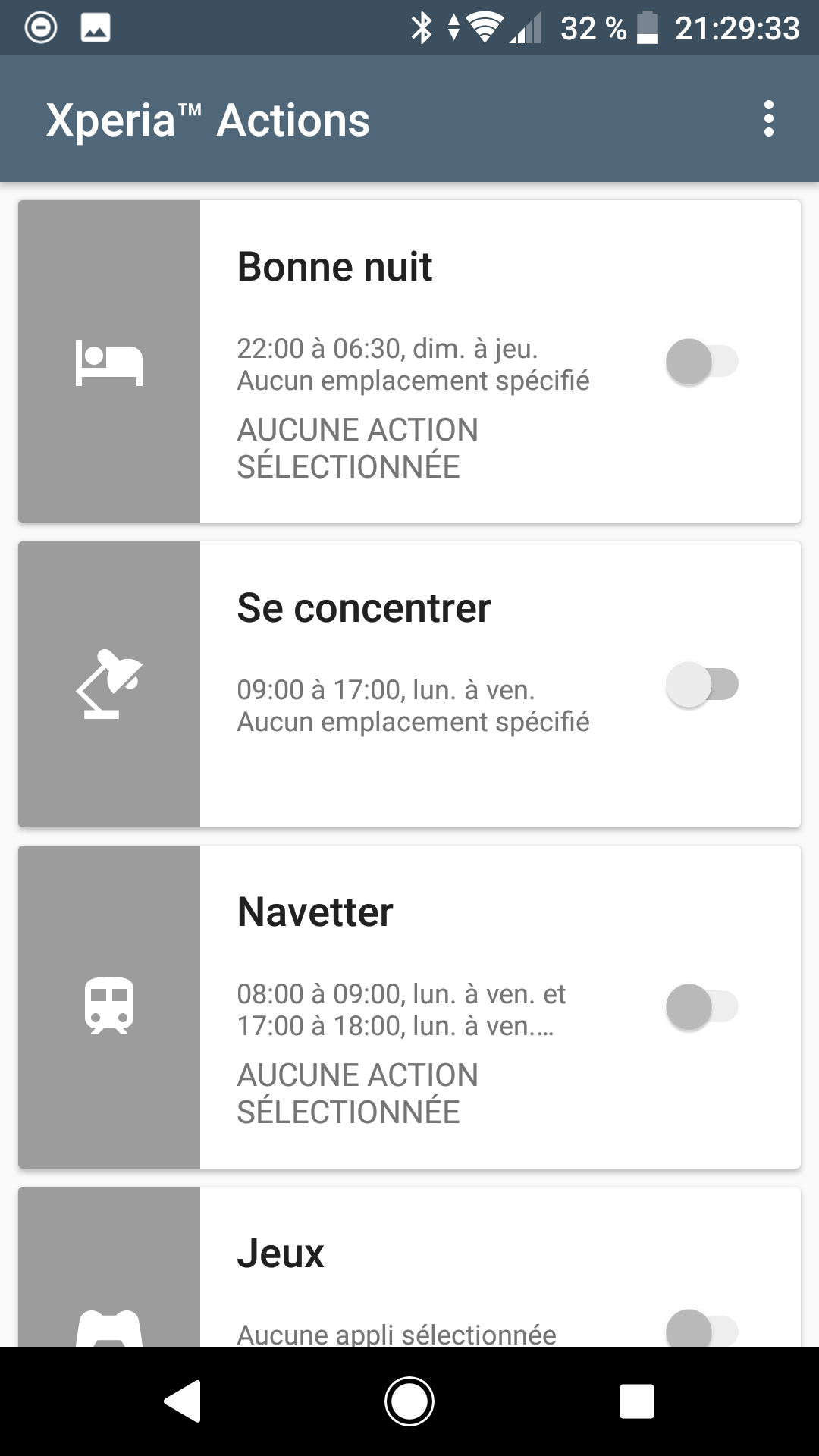This screenshot has width=819, height=1456.
Task: Switch on the Jeux toggle
Action: coord(701,1329)
